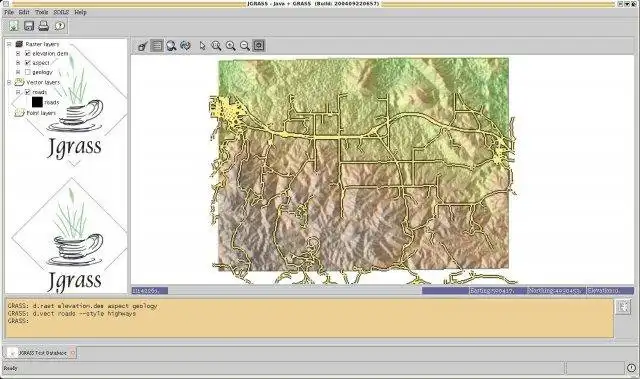640x379 pixels.
Task: Open the Help menu
Action: coord(80,12)
